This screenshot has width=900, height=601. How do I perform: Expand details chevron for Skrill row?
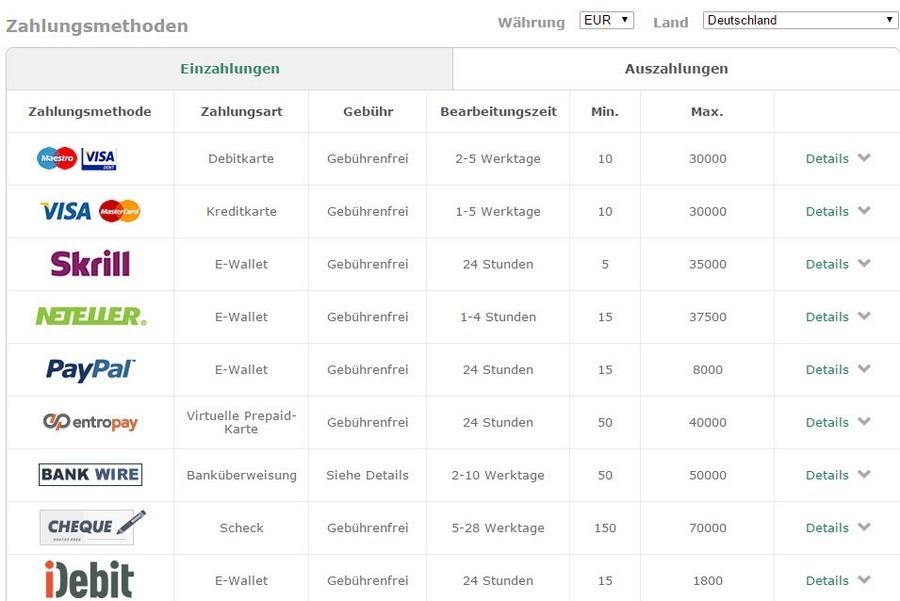click(x=864, y=263)
